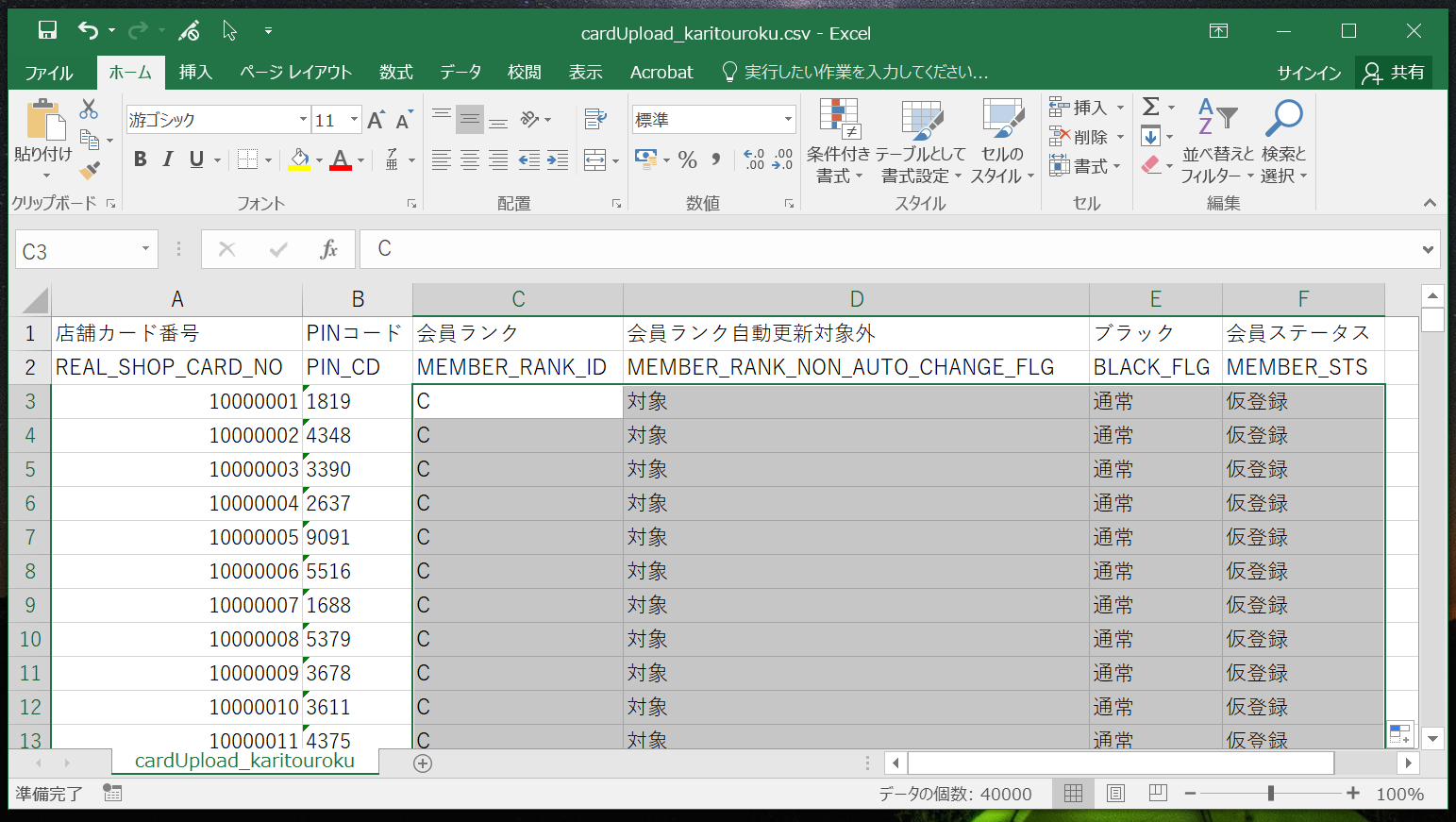
Task: Toggle Bold formatting
Action: (141, 159)
